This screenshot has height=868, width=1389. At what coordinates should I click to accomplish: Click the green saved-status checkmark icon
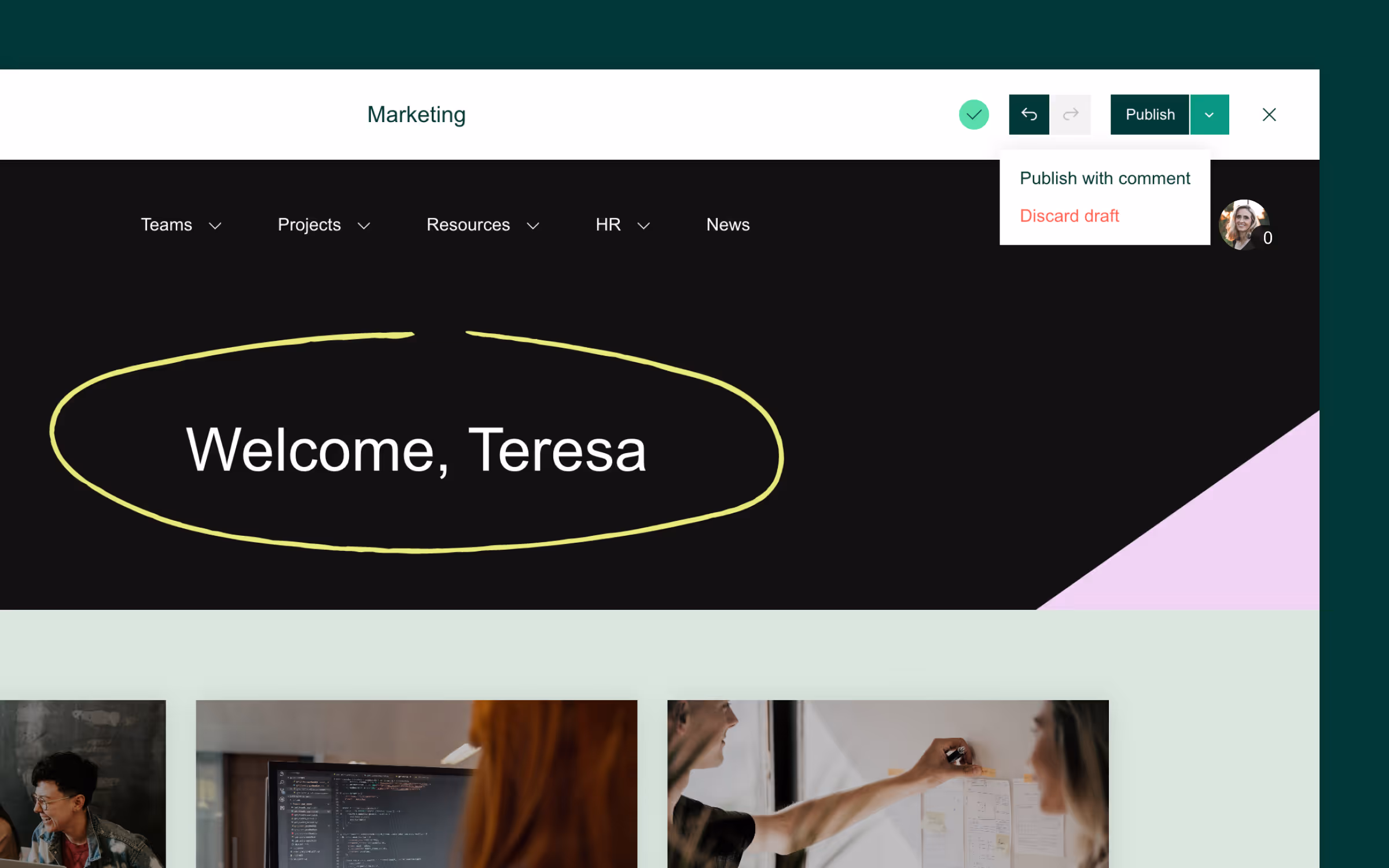click(973, 115)
